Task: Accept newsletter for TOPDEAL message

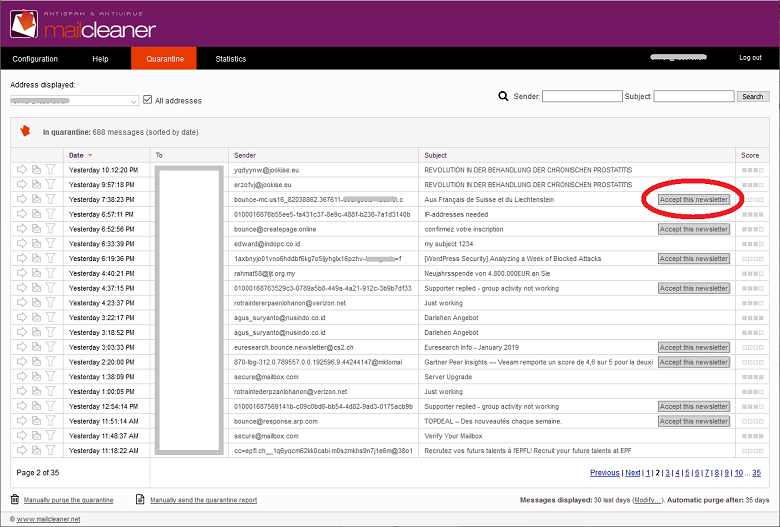Action: pos(694,422)
